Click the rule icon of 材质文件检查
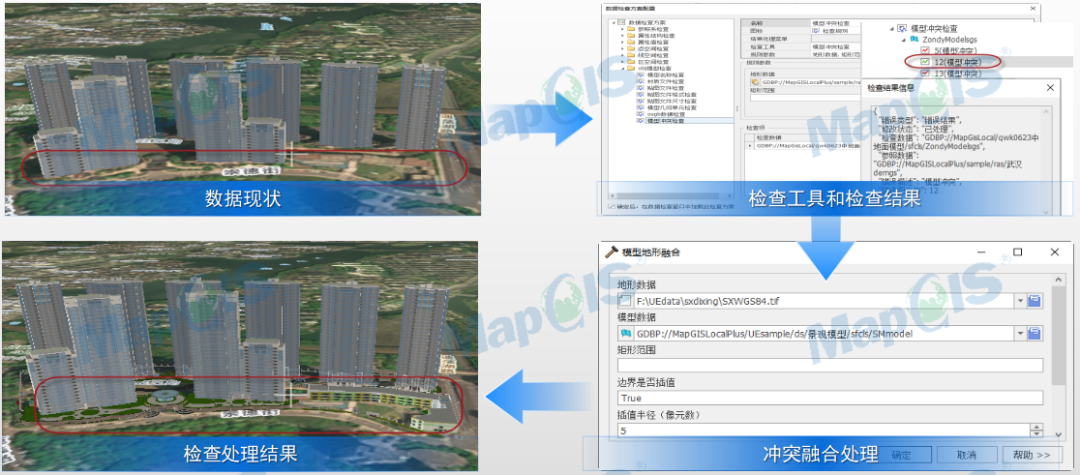1080x475 pixels. click(640, 81)
